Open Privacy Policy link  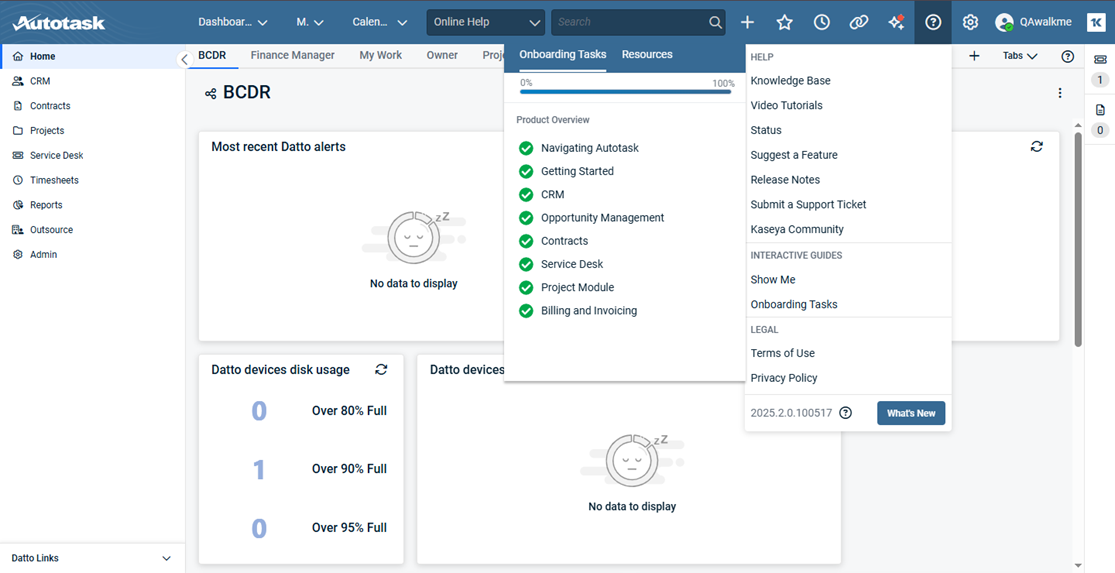click(x=784, y=378)
